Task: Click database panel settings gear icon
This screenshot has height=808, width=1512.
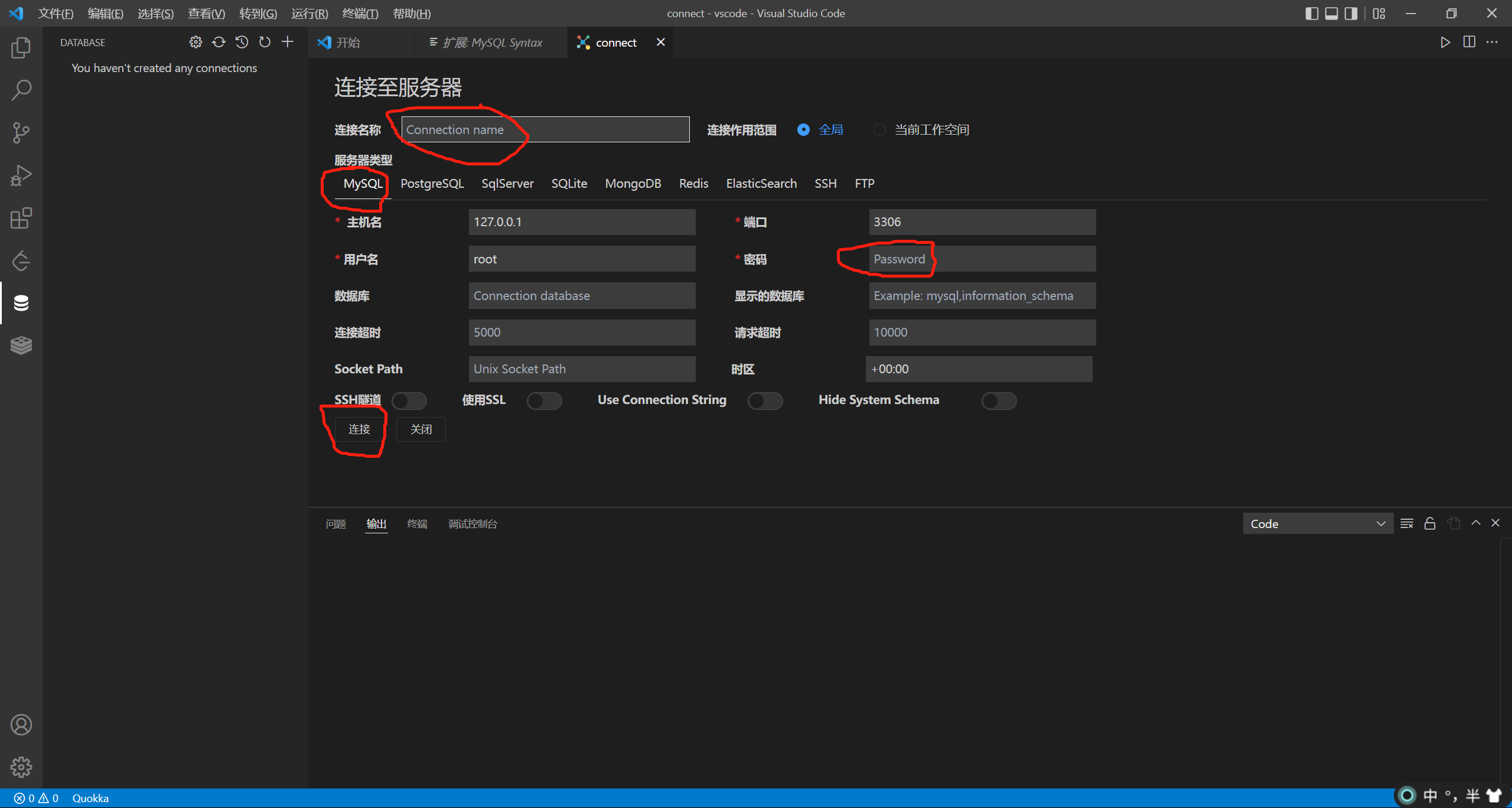Action: click(195, 42)
